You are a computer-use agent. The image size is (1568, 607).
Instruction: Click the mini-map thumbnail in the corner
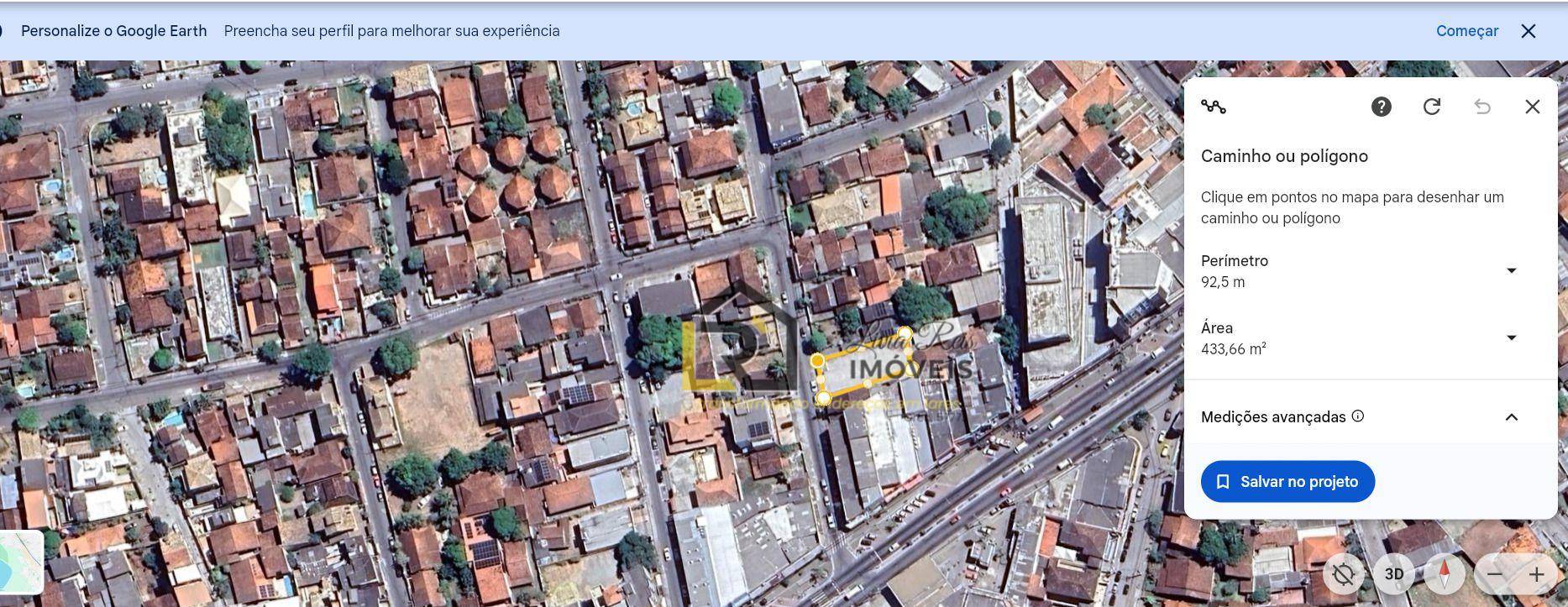pyautogui.click(x=21, y=562)
